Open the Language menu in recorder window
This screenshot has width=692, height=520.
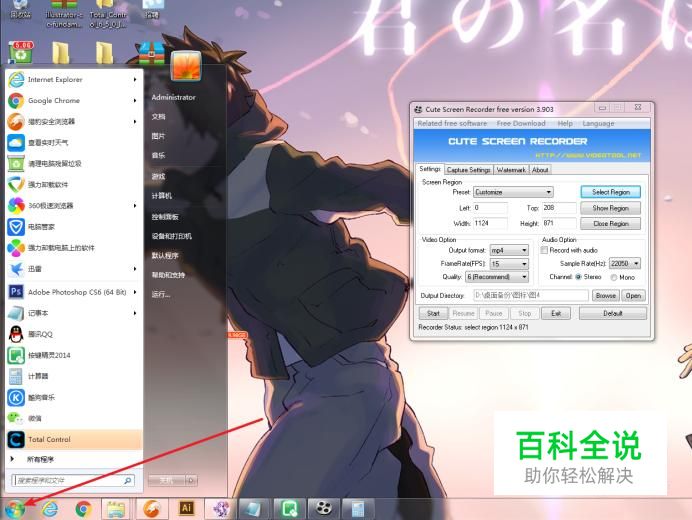[598, 124]
